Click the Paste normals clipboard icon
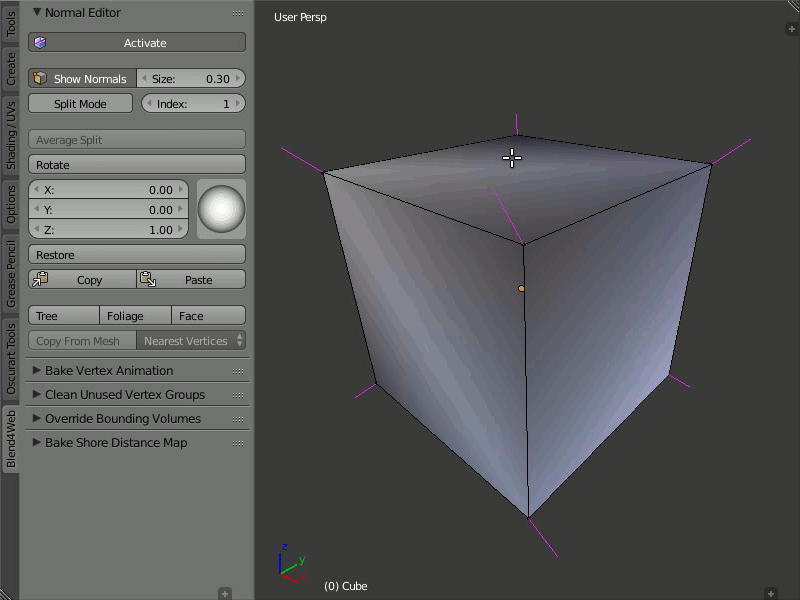Image resolution: width=800 pixels, height=600 pixels. coord(146,280)
